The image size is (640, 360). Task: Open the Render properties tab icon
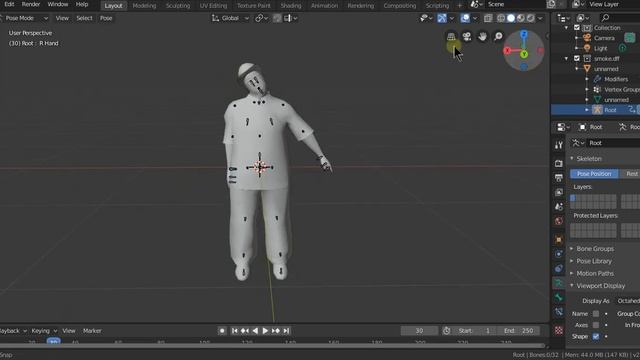point(559,163)
